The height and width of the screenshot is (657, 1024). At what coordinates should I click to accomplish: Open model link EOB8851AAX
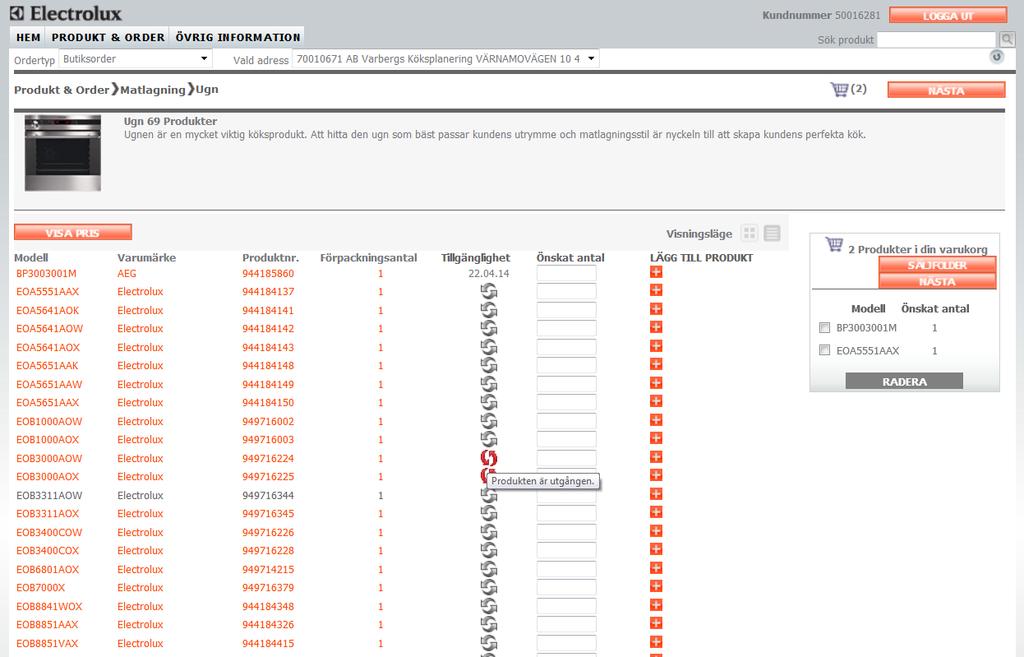coord(47,625)
